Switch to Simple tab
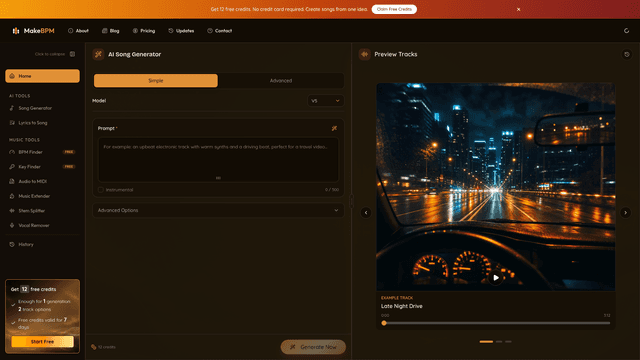The width and height of the screenshot is (640, 360). (x=156, y=80)
